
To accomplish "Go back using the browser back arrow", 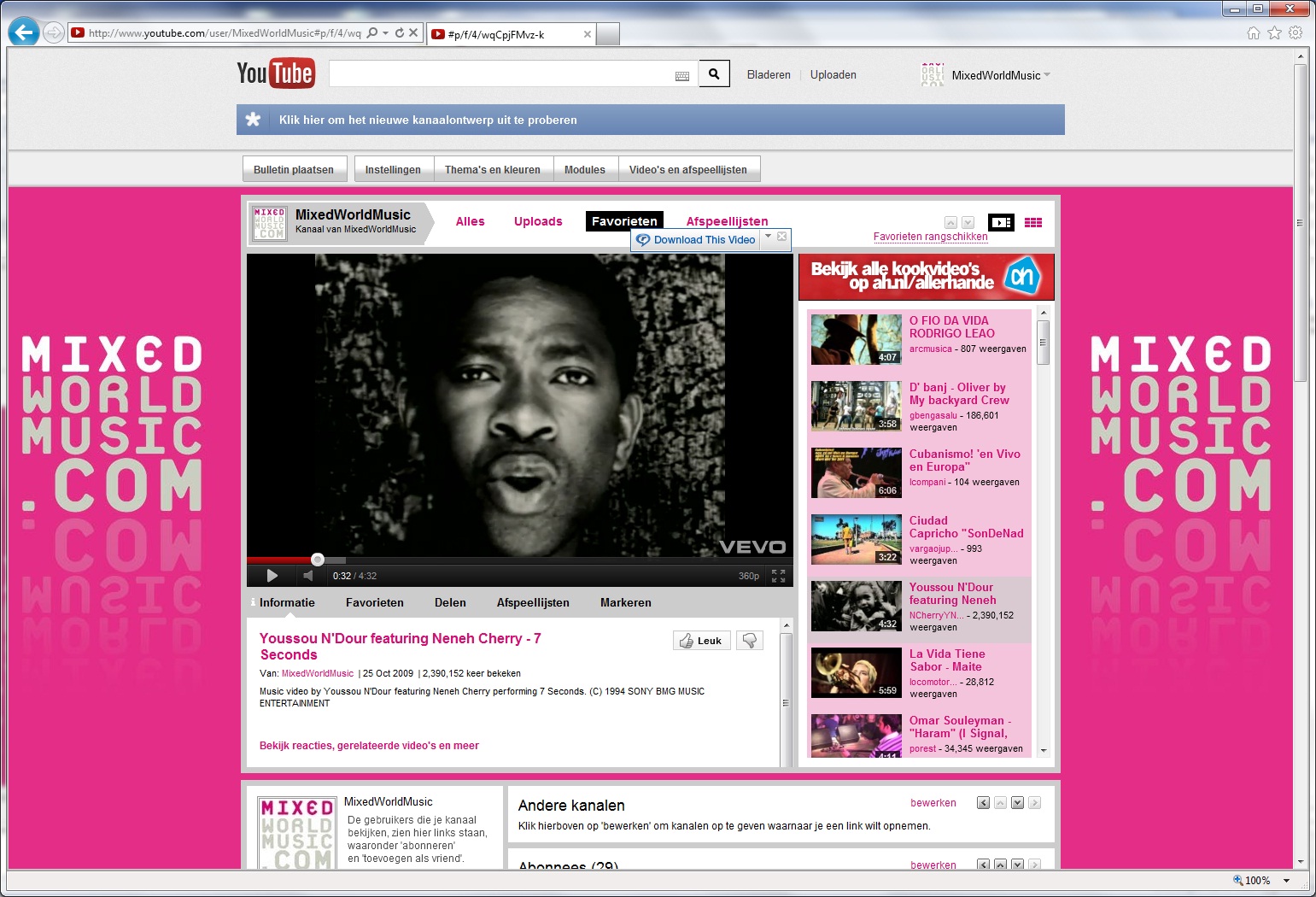I will [x=24, y=32].
